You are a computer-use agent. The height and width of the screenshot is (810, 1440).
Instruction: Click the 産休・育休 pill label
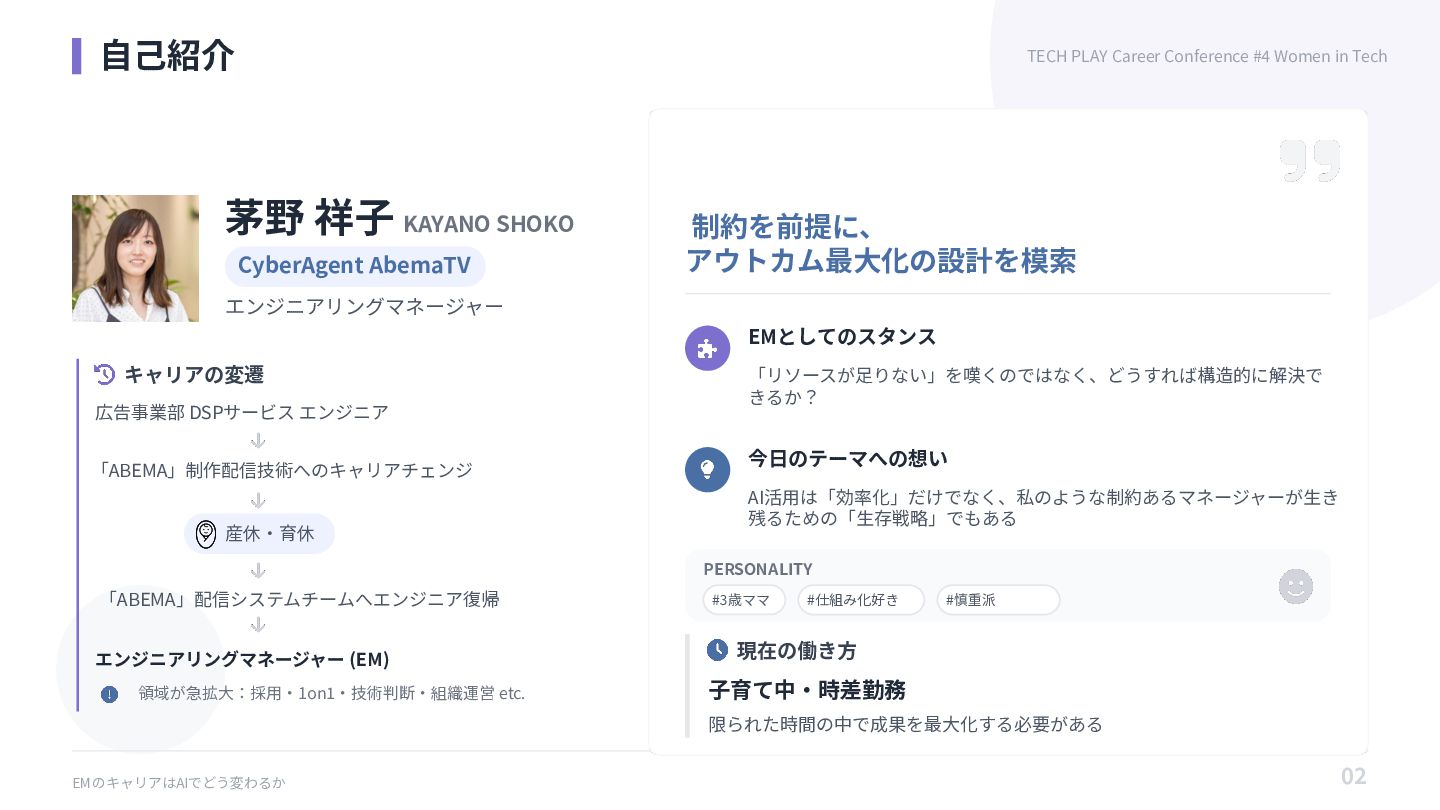click(x=269, y=534)
